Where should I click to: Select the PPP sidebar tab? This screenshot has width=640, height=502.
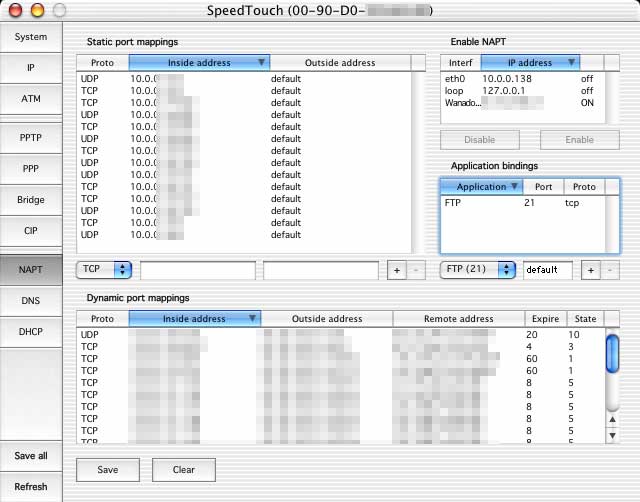(31, 169)
